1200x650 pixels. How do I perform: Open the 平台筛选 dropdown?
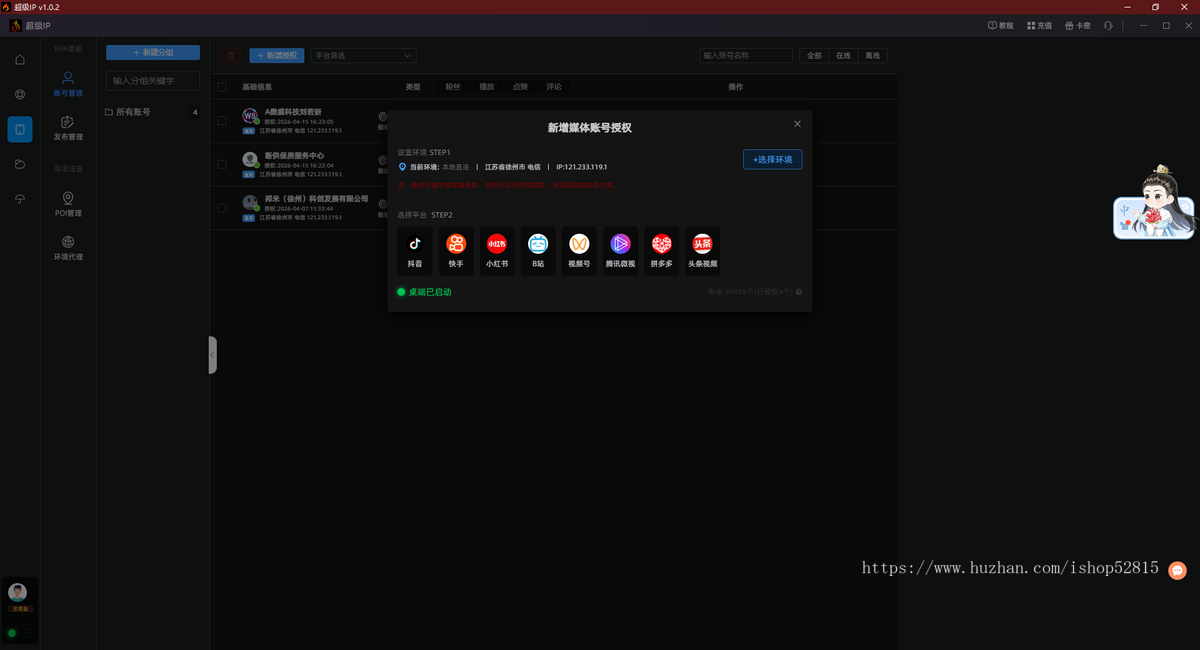point(363,56)
